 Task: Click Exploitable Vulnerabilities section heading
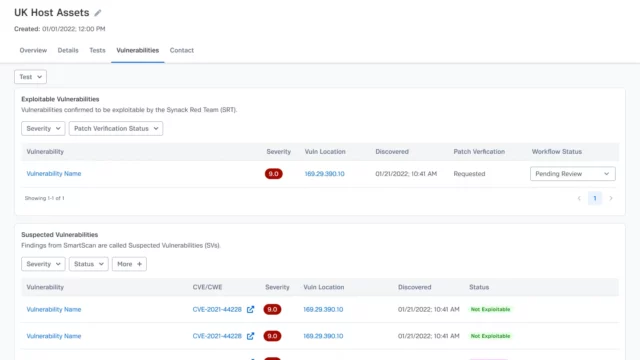pyautogui.click(x=60, y=99)
